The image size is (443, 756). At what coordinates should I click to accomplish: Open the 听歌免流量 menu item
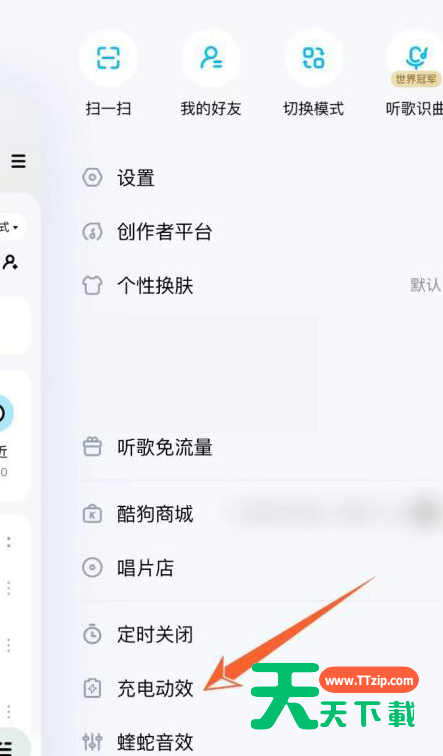tap(261, 447)
